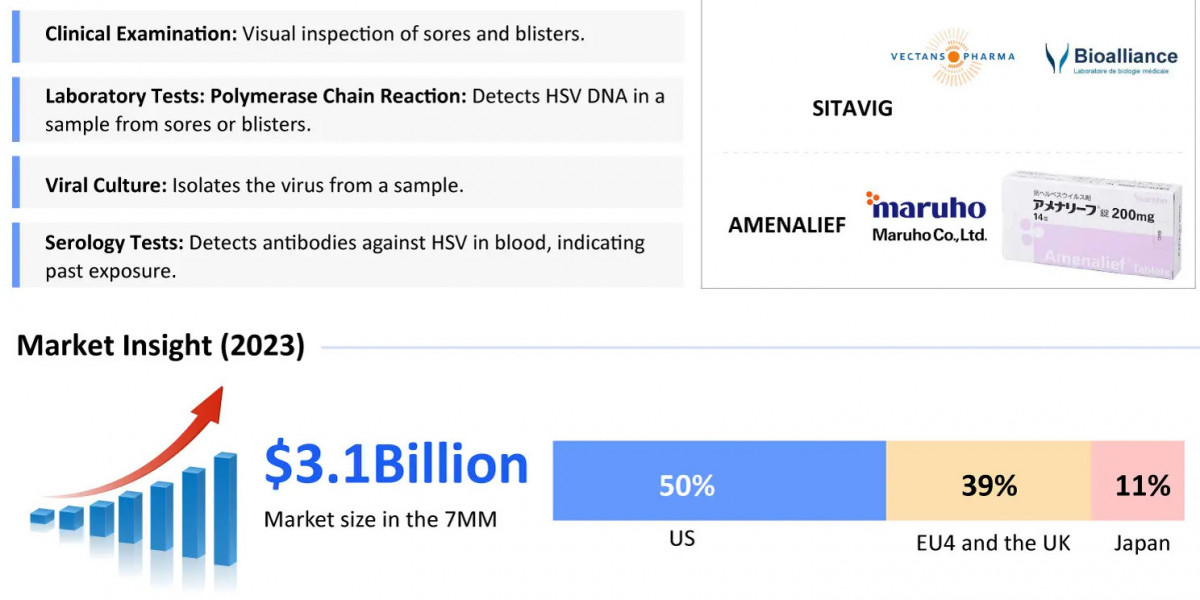Click the Clinical Examination row

pos(348,33)
